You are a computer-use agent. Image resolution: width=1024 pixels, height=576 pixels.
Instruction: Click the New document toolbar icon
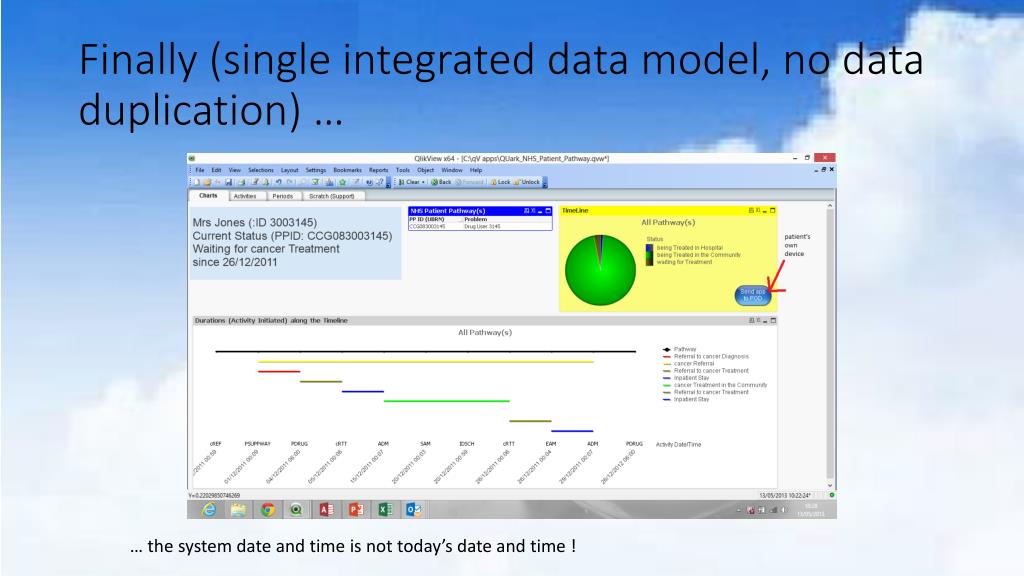pyautogui.click(x=197, y=182)
